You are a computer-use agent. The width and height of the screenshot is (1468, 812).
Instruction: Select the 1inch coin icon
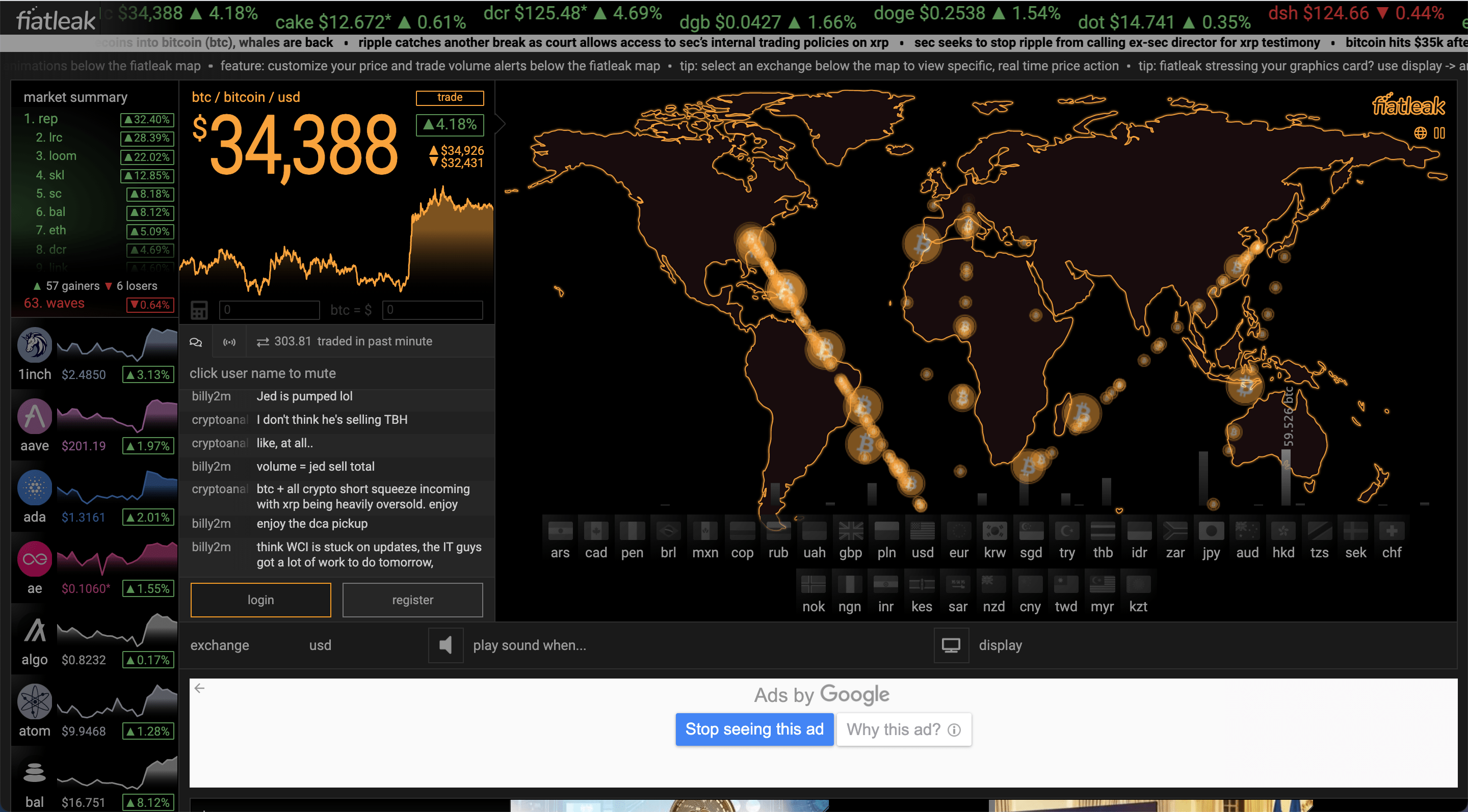click(35, 345)
